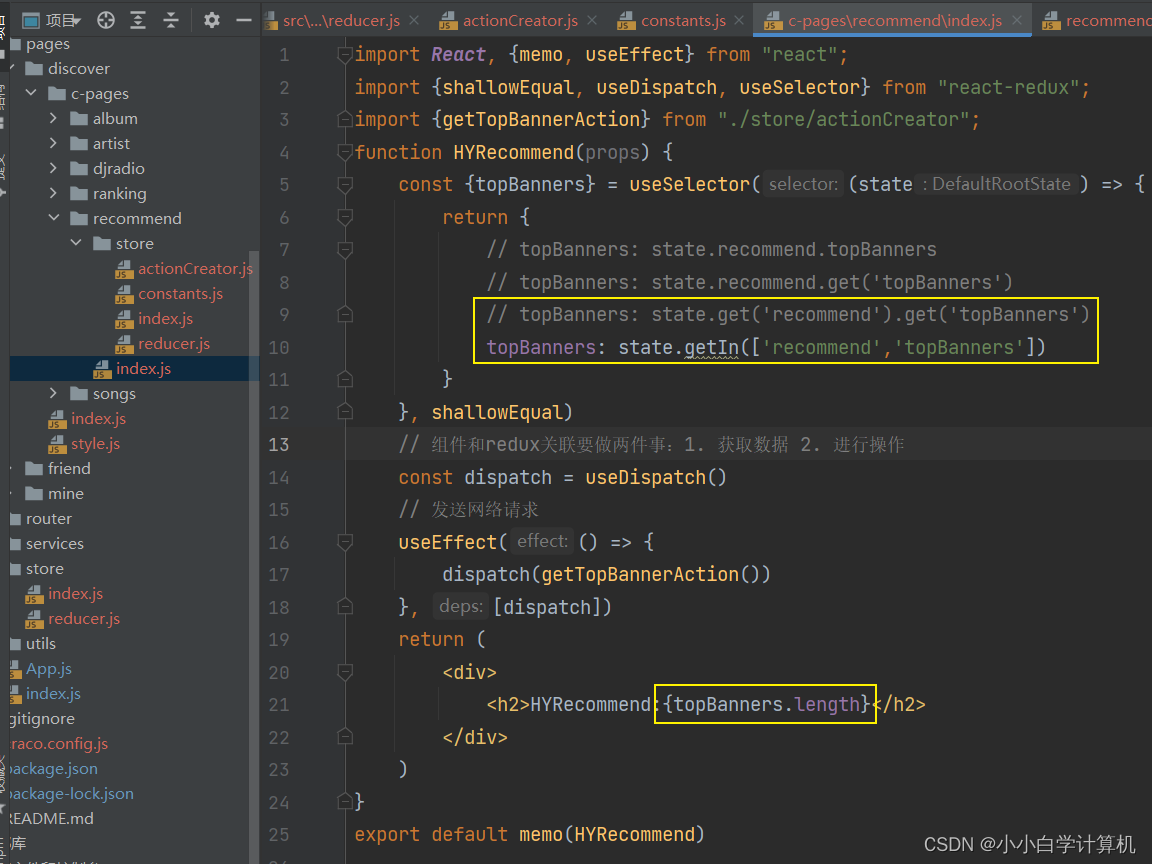
Task: Expand the album folder
Action: coord(53,118)
